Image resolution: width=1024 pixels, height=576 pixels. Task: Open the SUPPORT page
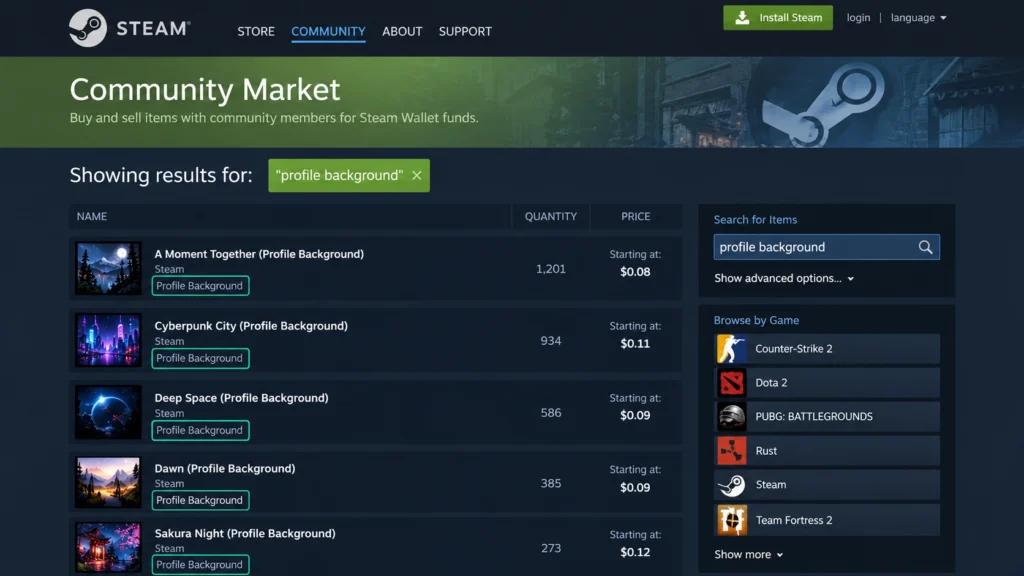(x=465, y=31)
